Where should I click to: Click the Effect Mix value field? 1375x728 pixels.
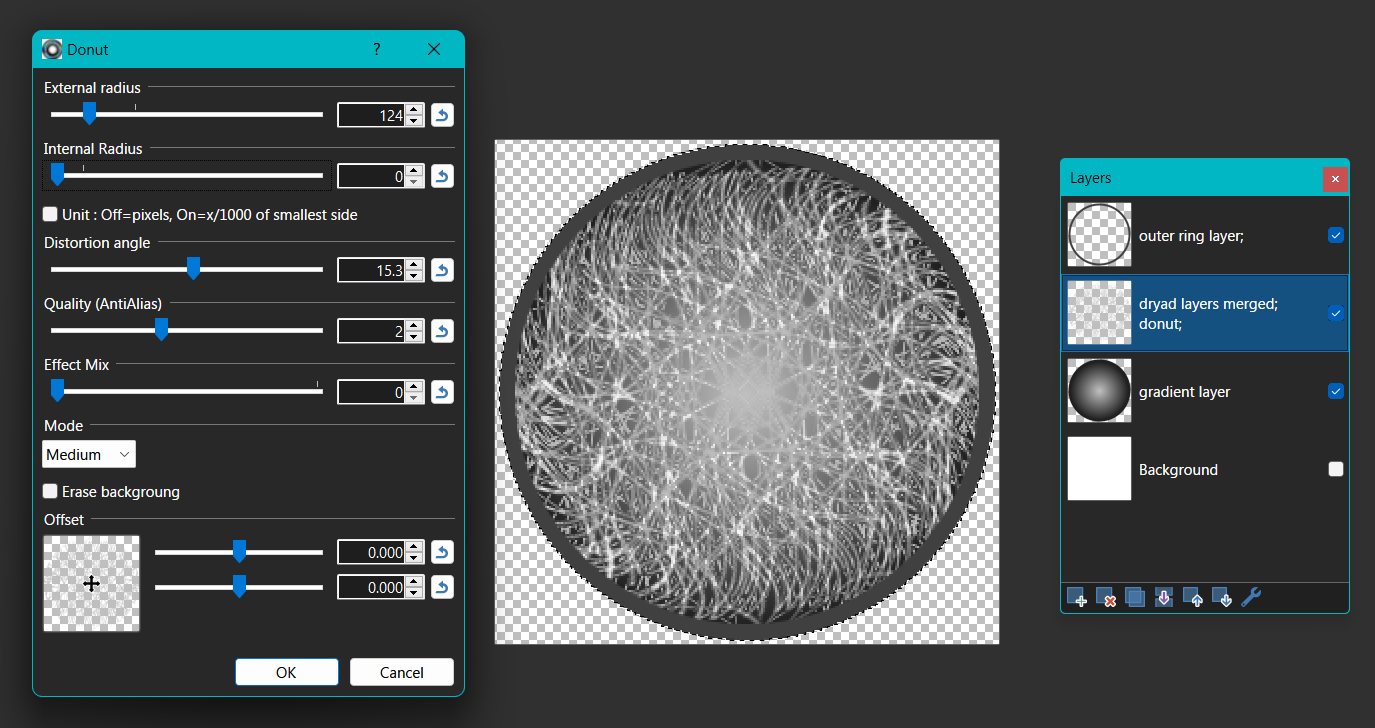pos(372,392)
